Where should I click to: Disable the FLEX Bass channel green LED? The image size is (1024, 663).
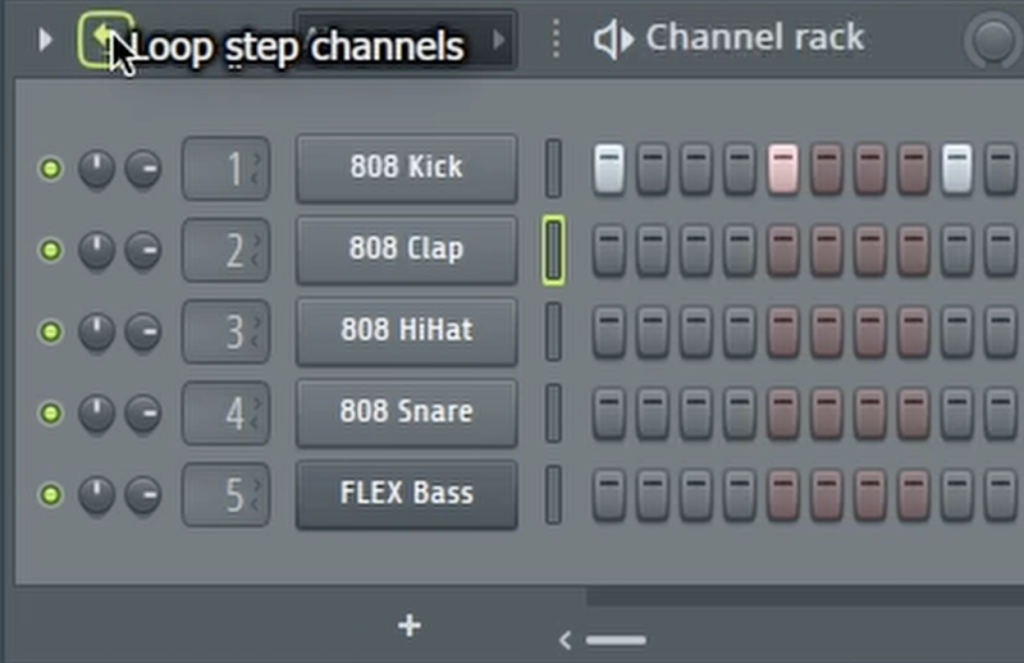click(x=49, y=495)
